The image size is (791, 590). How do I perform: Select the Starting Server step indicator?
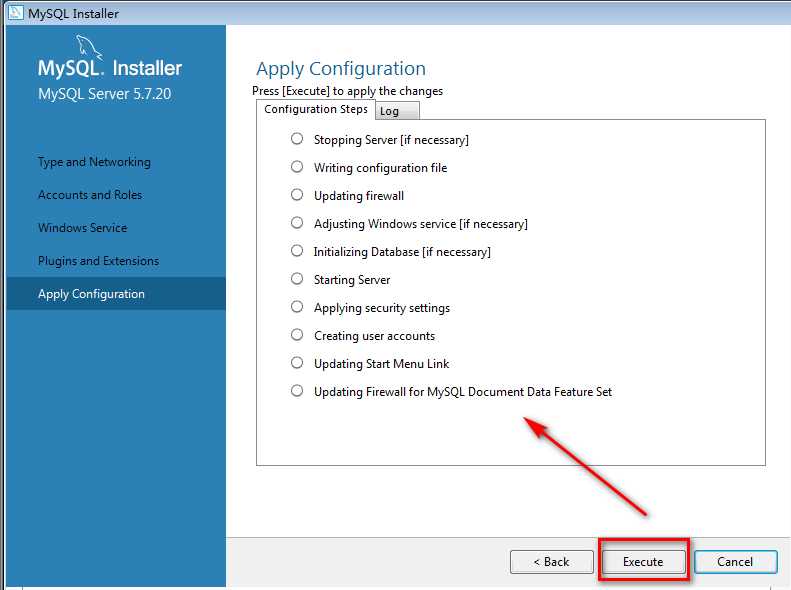click(297, 278)
